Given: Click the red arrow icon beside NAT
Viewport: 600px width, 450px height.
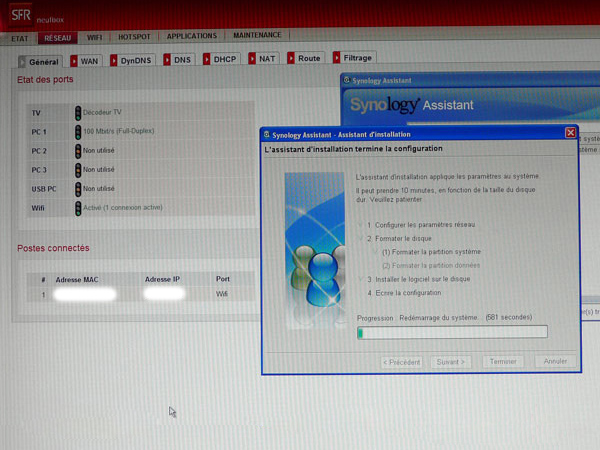Looking at the screenshot, I should tap(252, 59).
